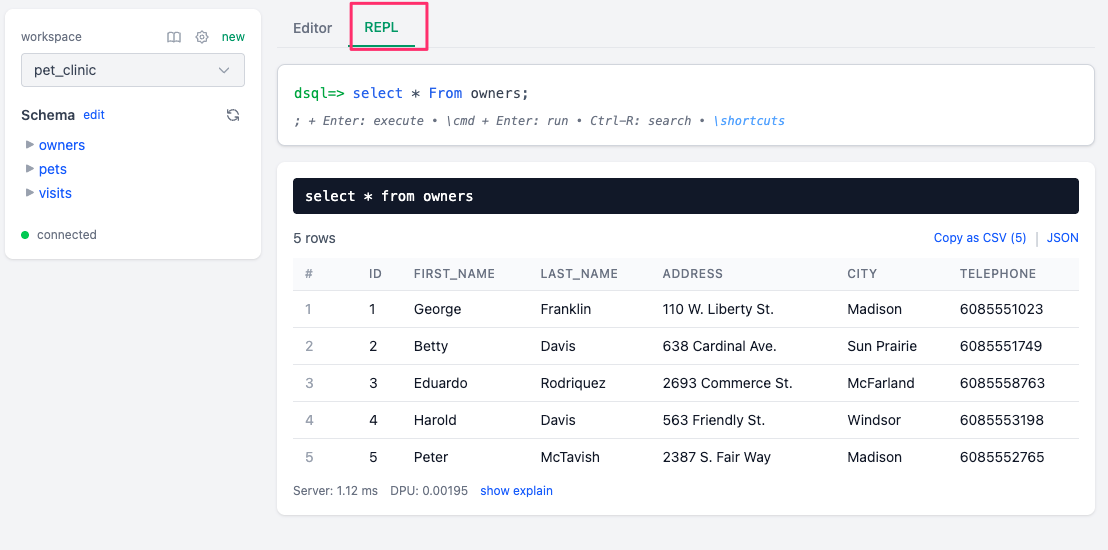Expand the owners table triangle
The image size is (1108, 550).
coord(30,145)
